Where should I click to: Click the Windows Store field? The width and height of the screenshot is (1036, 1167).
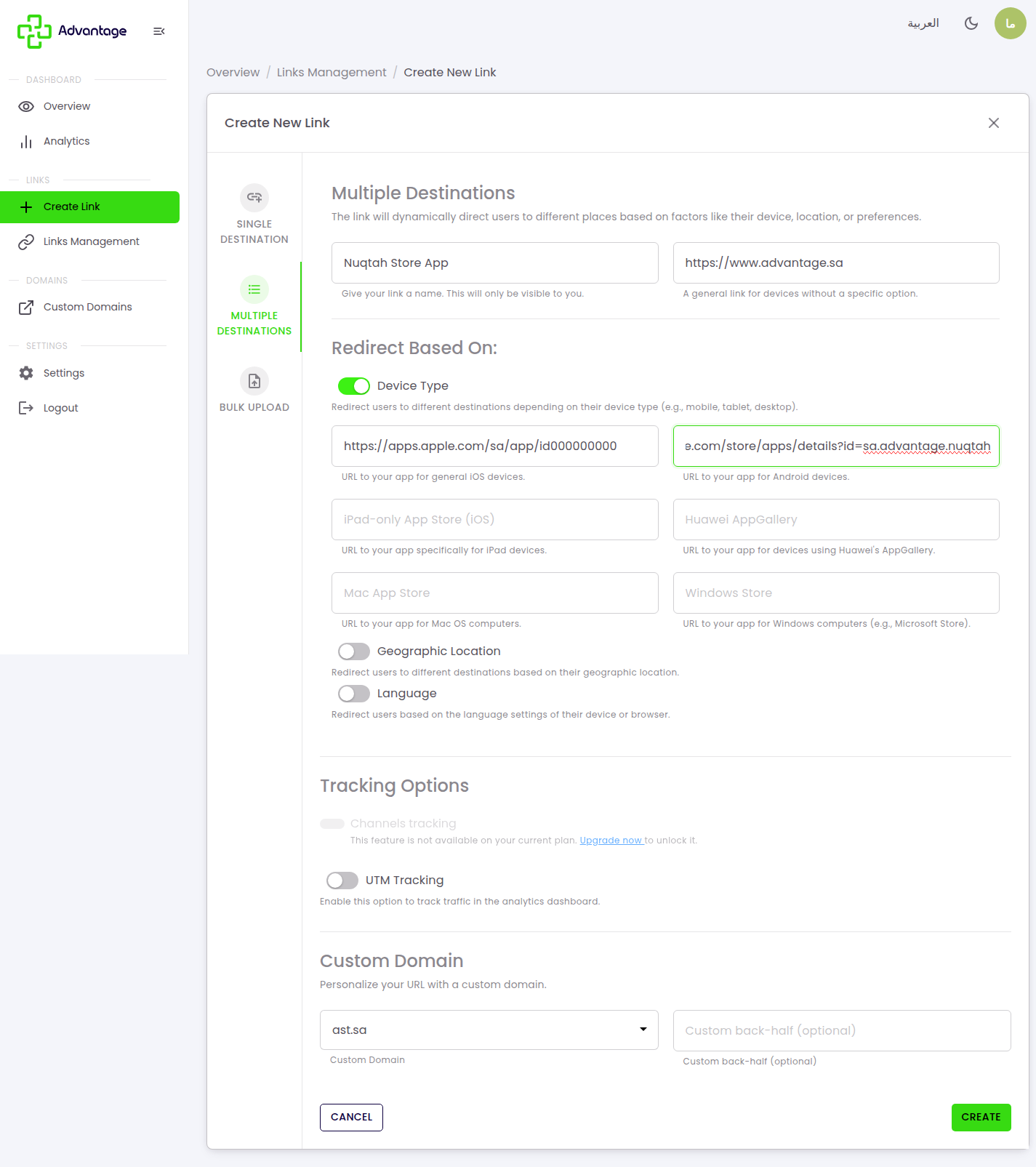click(x=836, y=593)
